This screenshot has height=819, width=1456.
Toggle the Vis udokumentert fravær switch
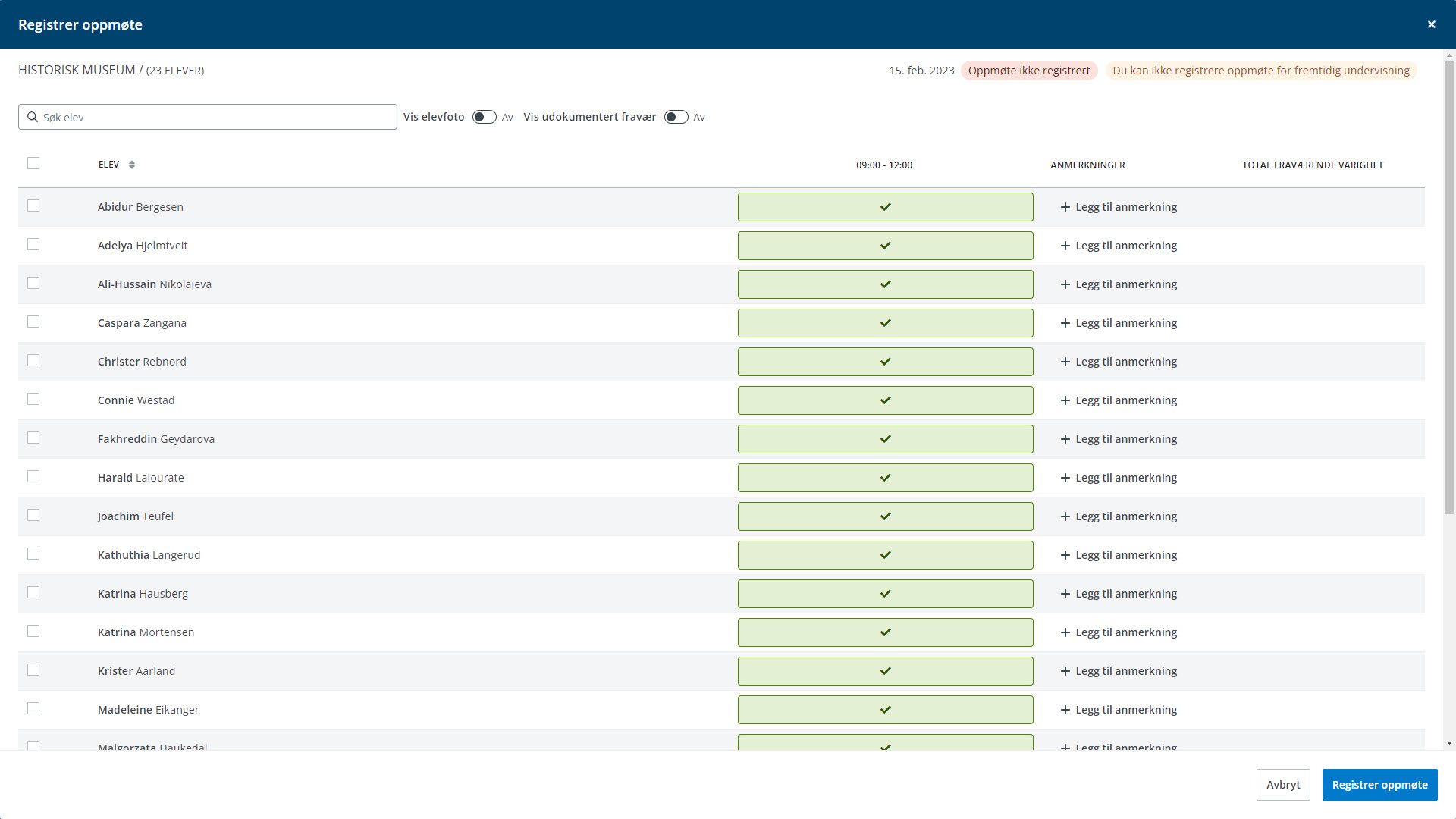[x=676, y=117]
